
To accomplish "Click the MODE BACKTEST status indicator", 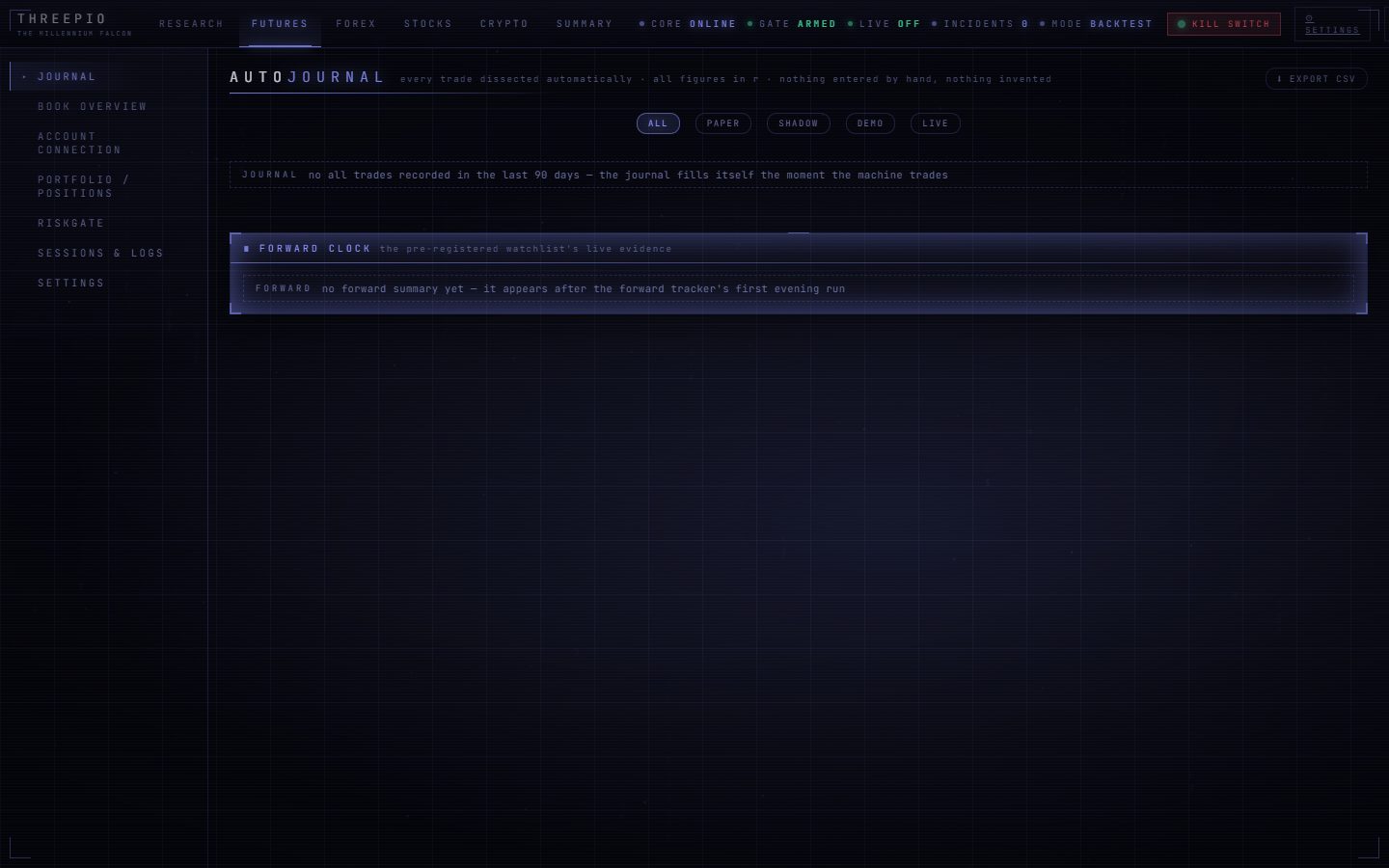I will click(1096, 24).
